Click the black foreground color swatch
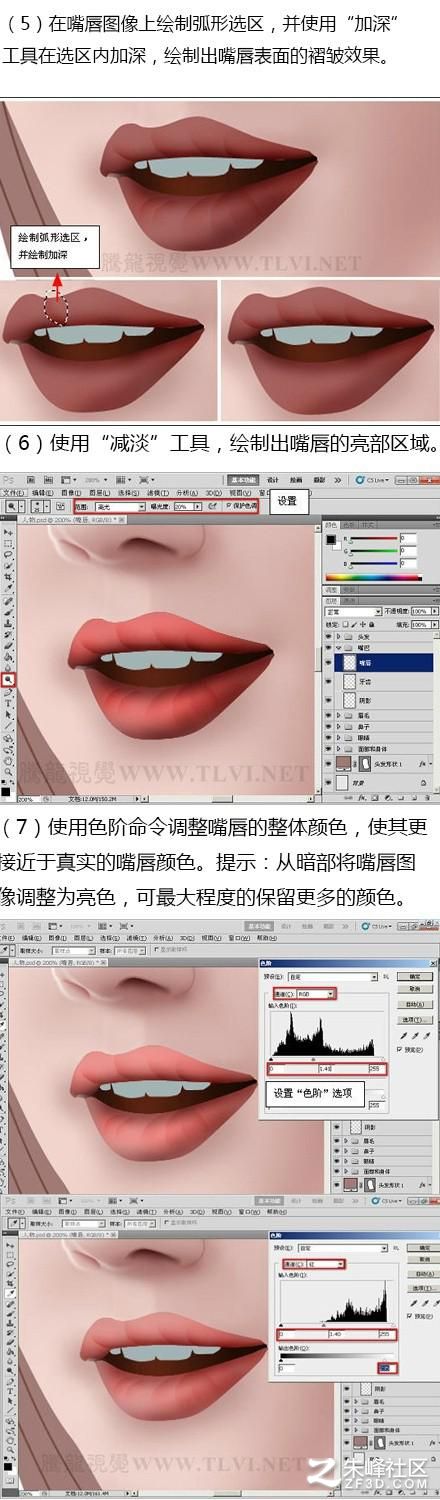Viewport: 440px width, 1500px height. point(330,540)
